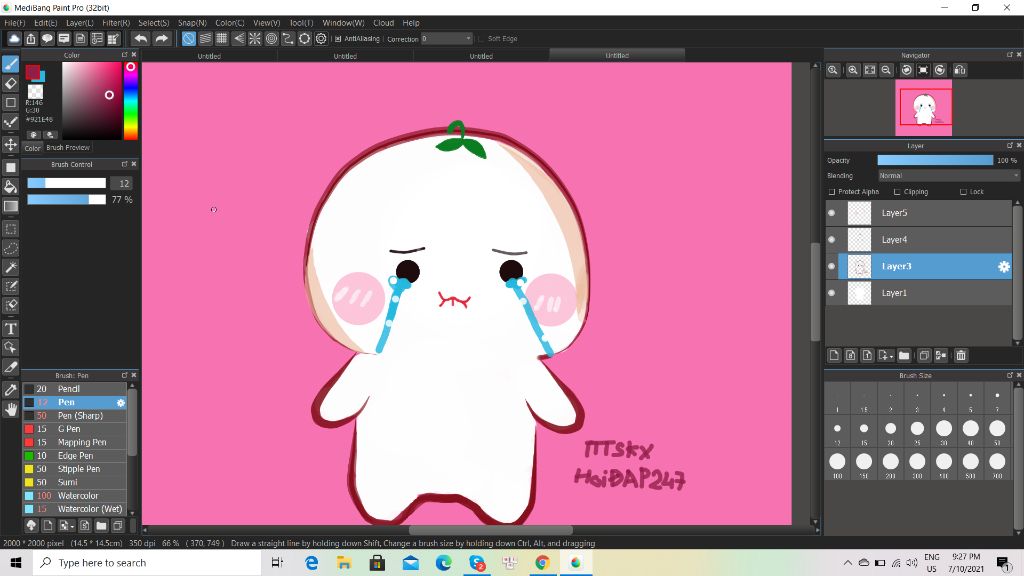
Task: Choose the Text tool
Action: coord(11,329)
